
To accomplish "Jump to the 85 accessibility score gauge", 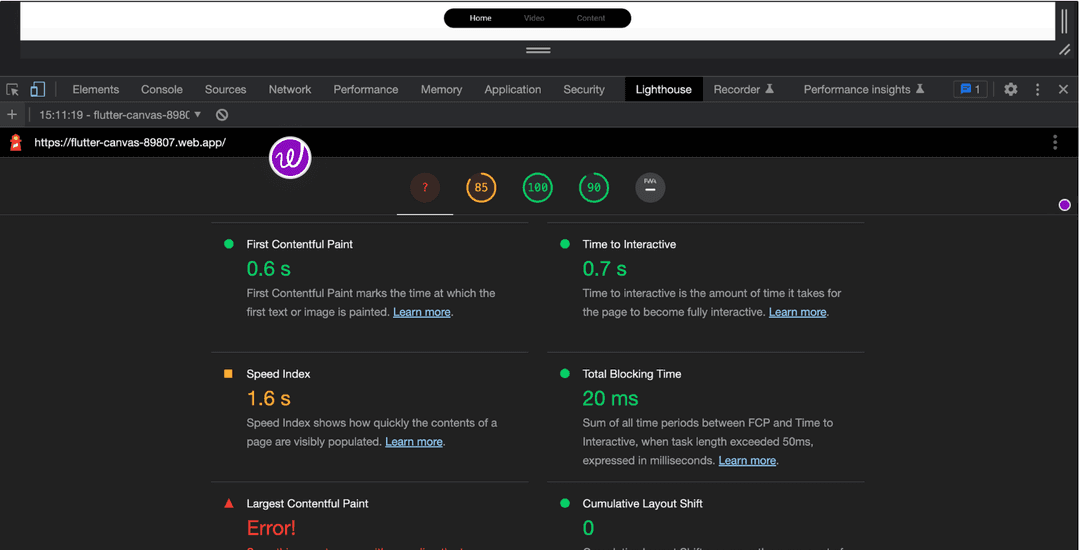I will coord(481,187).
